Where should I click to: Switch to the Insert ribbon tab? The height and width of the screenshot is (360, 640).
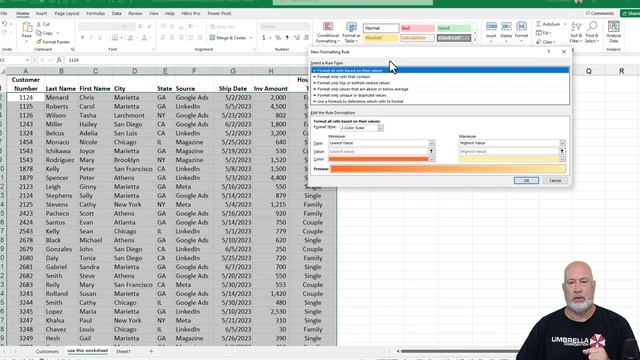(41, 13)
